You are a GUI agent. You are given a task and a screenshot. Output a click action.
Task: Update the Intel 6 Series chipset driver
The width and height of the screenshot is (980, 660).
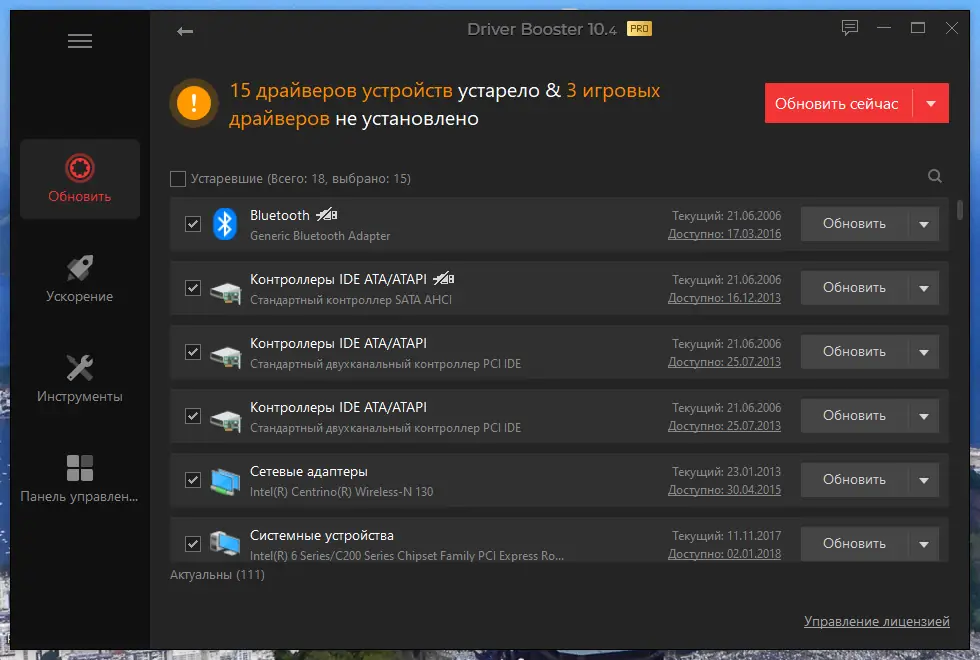(854, 544)
